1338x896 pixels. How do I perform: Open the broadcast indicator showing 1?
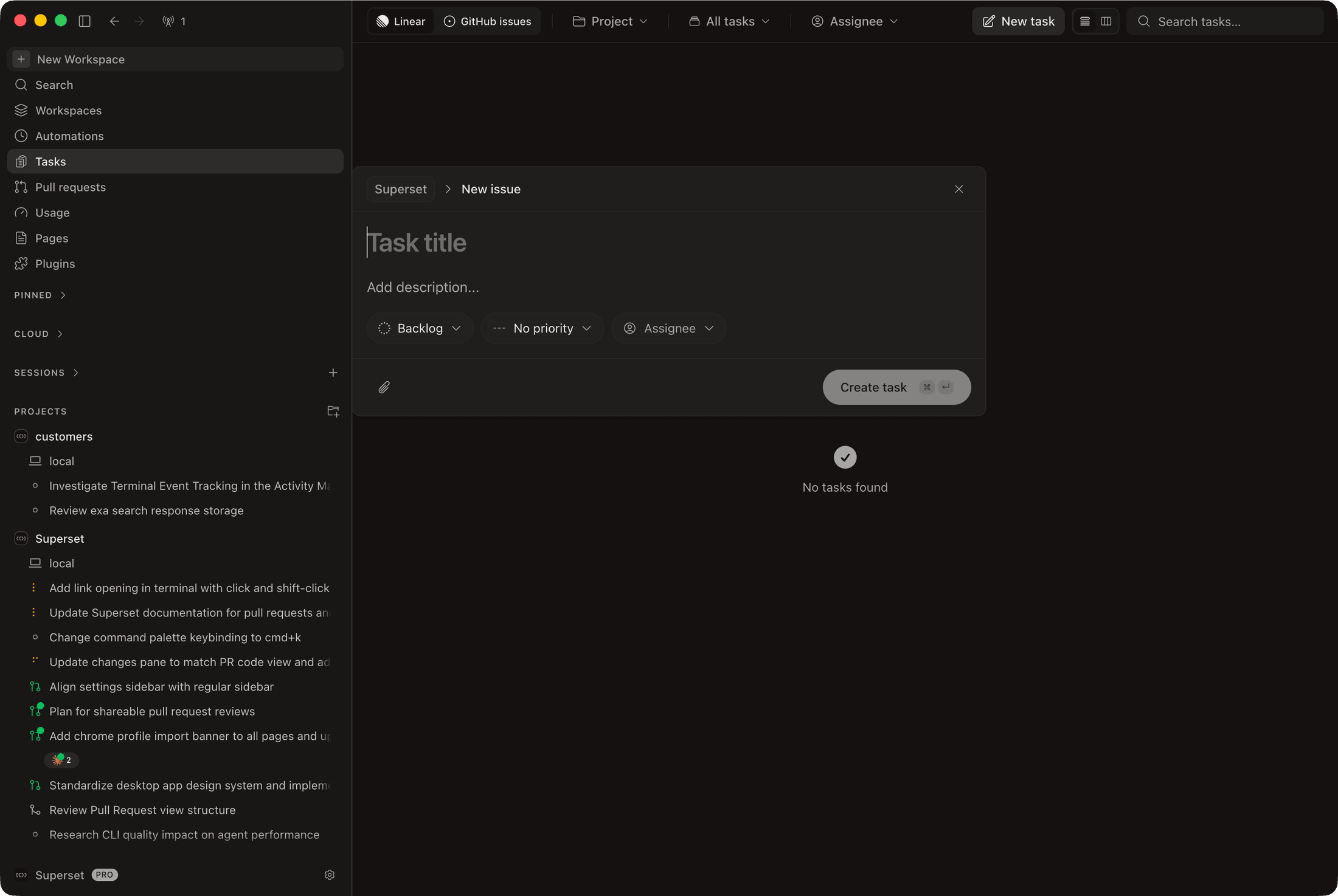pyautogui.click(x=174, y=21)
